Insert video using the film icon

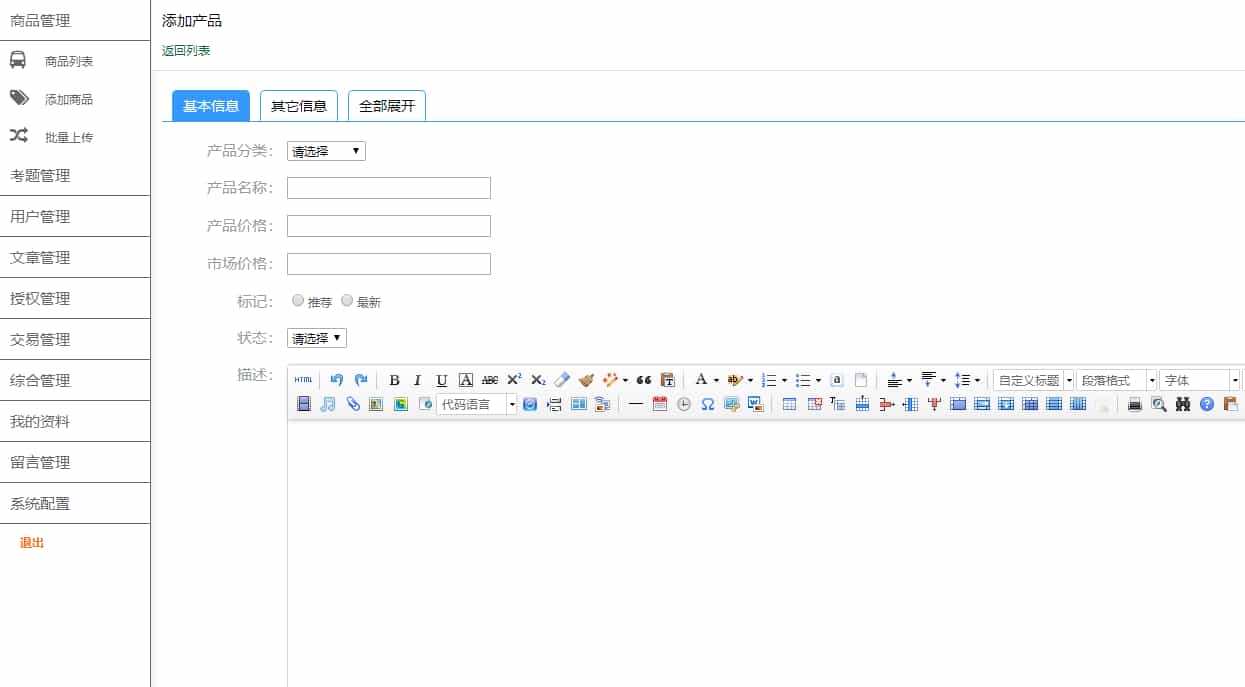tap(304, 404)
